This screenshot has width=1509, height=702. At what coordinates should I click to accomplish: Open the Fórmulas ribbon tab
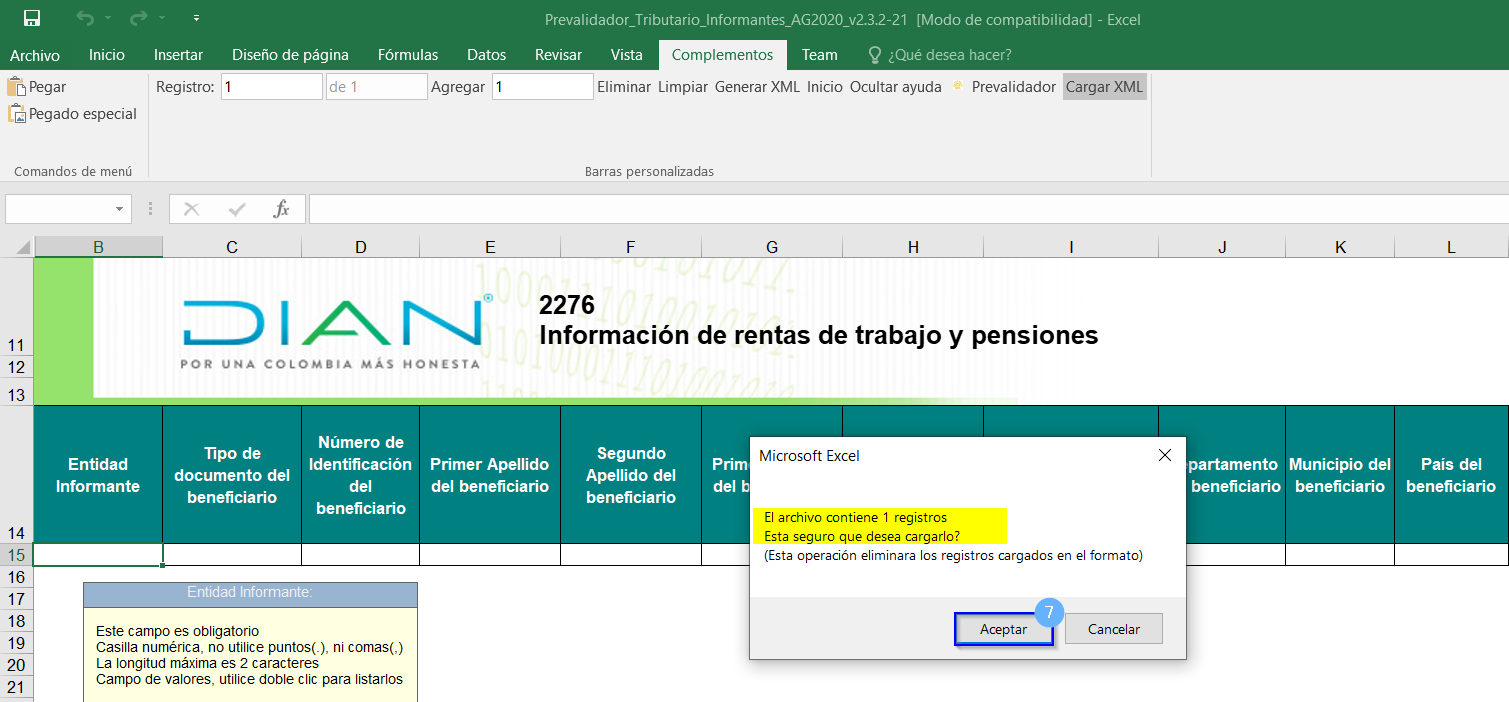(408, 55)
